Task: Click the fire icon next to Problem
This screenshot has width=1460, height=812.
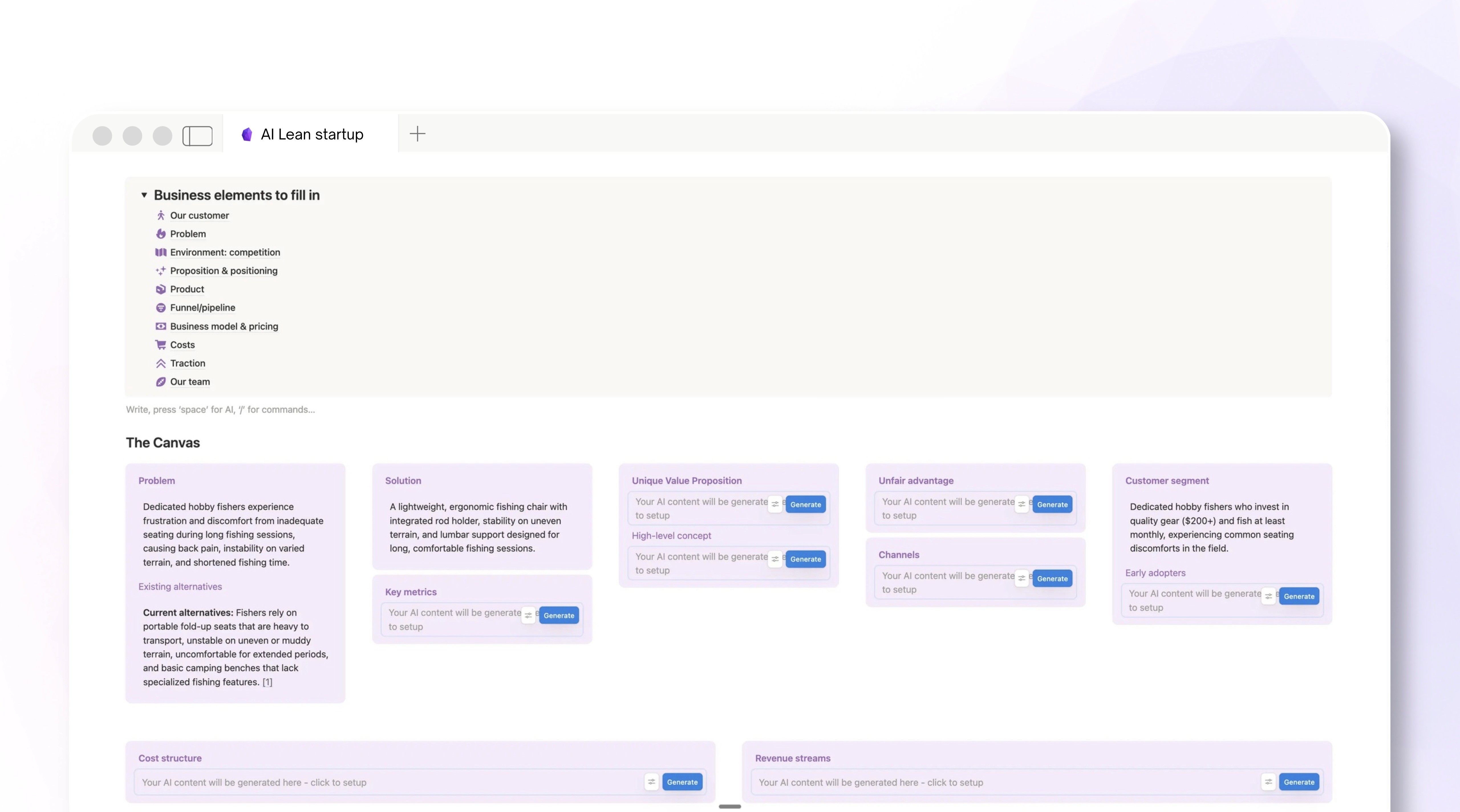Action: [x=161, y=233]
